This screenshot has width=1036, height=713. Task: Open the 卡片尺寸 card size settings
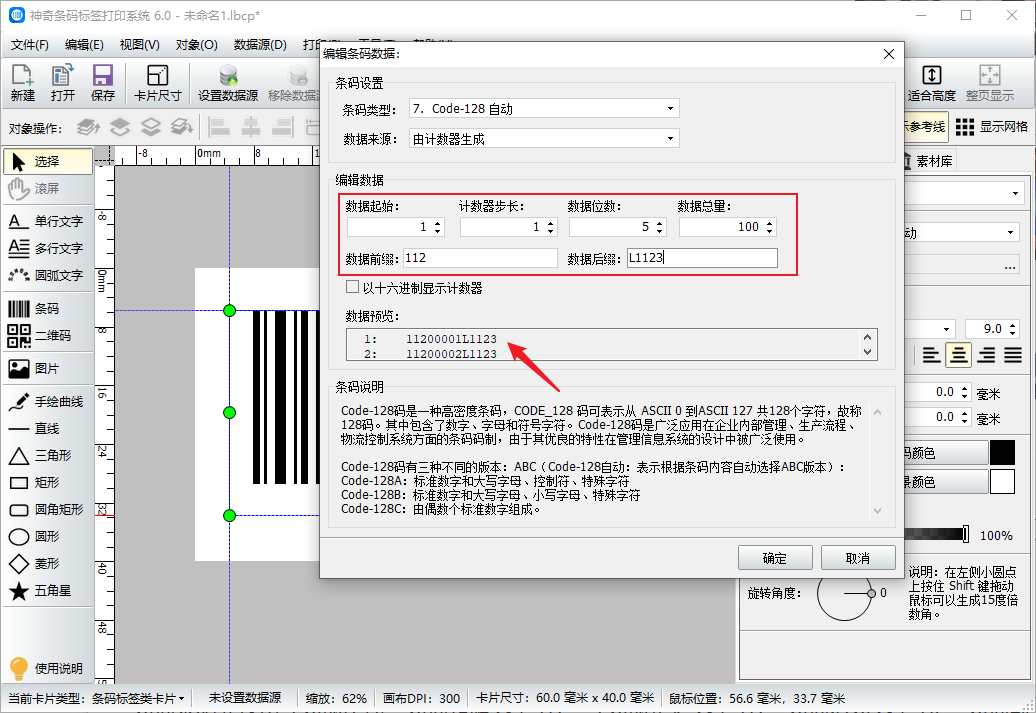(x=157, y=83)
